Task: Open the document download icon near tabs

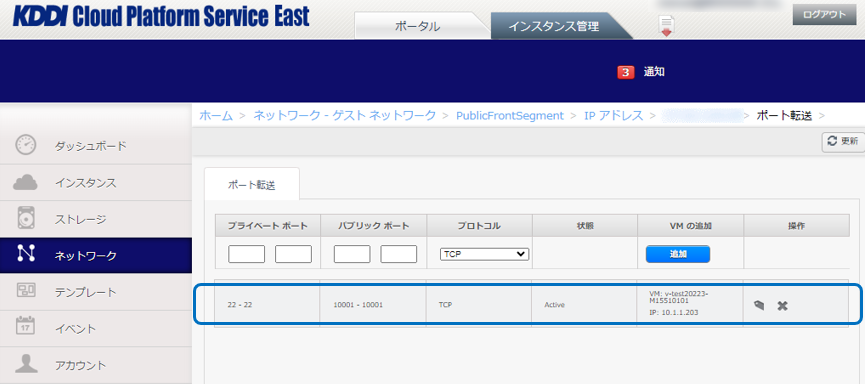Action: (667, 26)
